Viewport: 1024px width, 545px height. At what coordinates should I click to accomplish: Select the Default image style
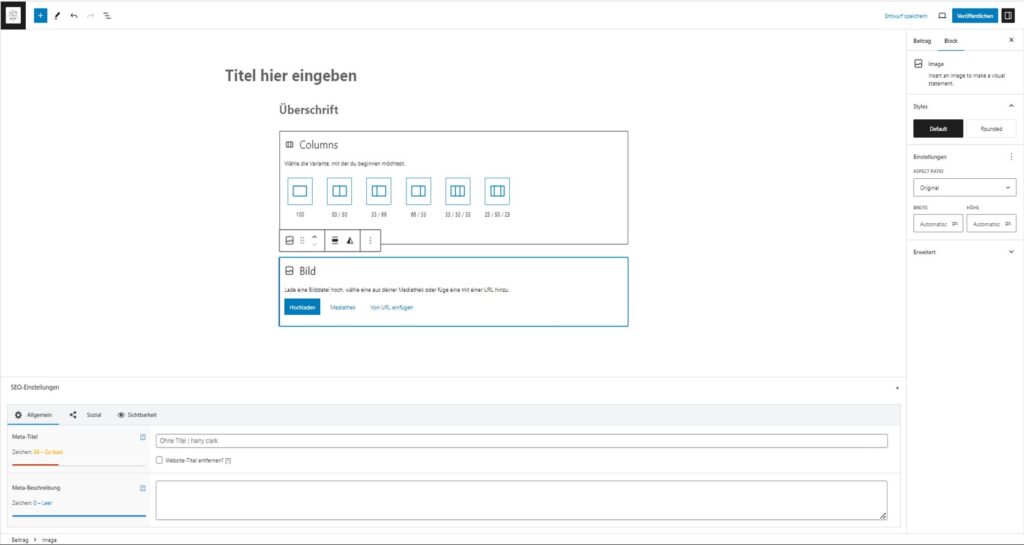[x=938, y=129]
